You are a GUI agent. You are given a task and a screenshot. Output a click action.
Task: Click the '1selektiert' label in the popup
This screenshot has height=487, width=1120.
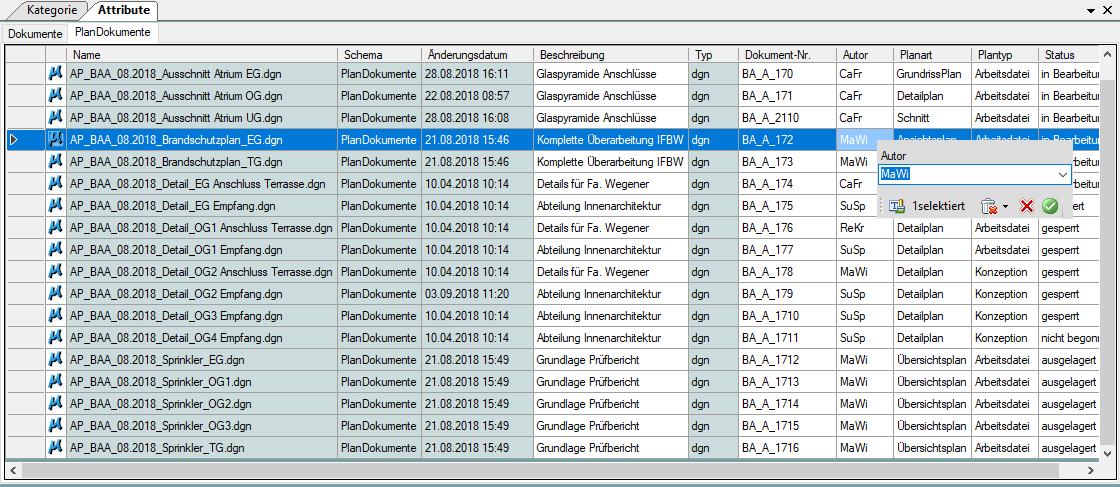pos(939,206)
